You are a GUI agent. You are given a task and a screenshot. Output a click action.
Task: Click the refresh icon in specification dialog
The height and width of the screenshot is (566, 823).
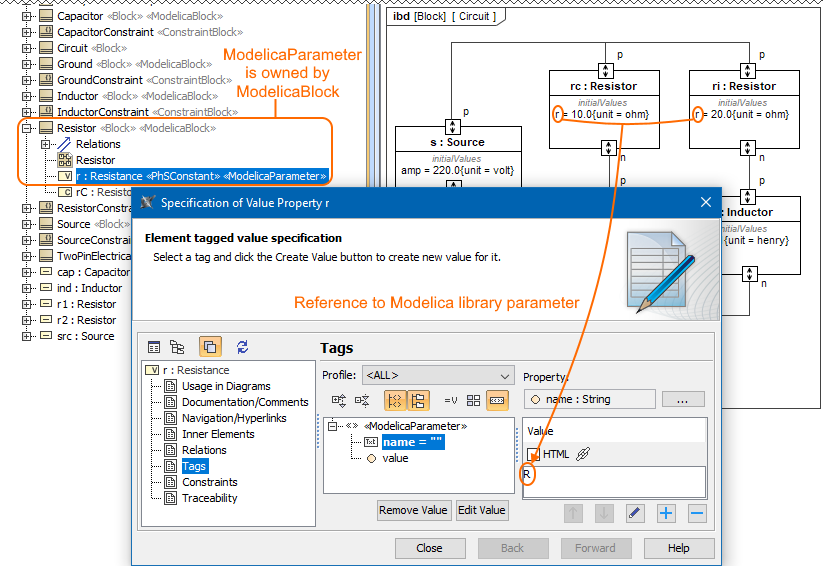(242, 347)
